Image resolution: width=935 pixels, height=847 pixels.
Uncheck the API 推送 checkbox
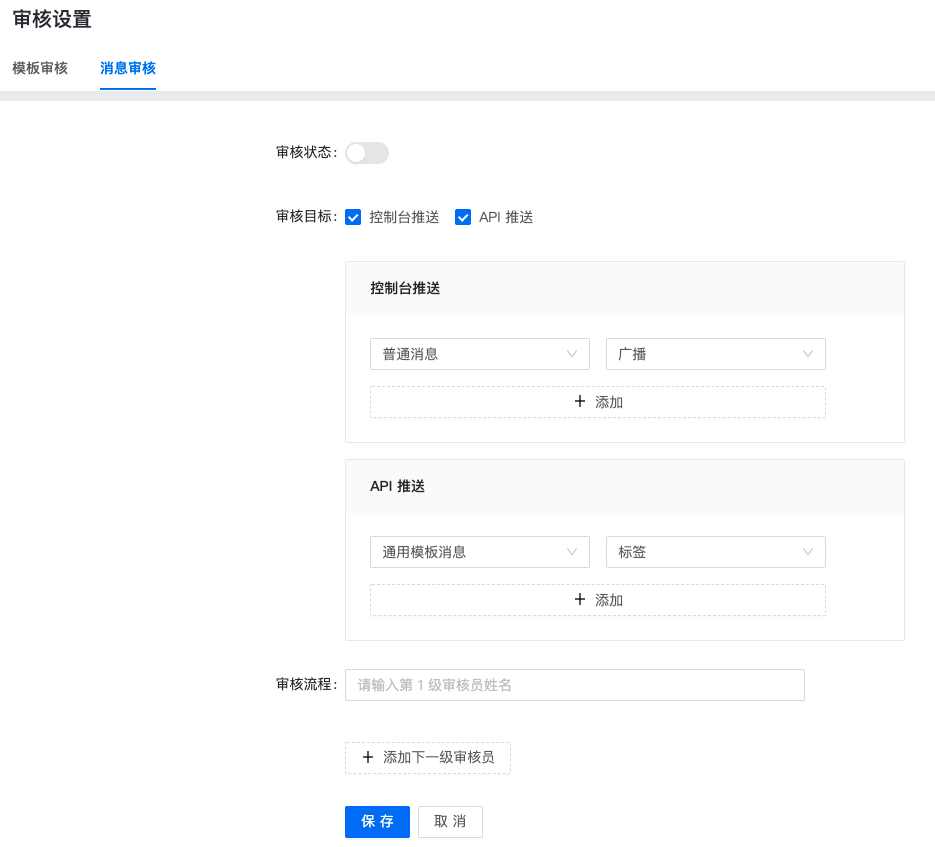click(463, 217)
